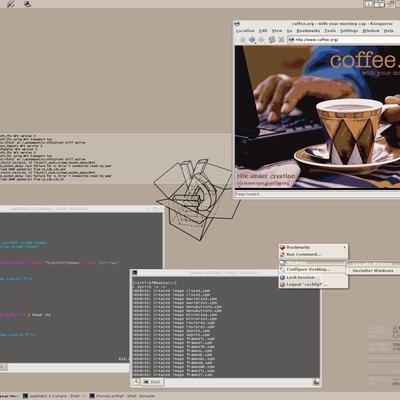Click Konqueror Back arrow icon

(252, 40)
